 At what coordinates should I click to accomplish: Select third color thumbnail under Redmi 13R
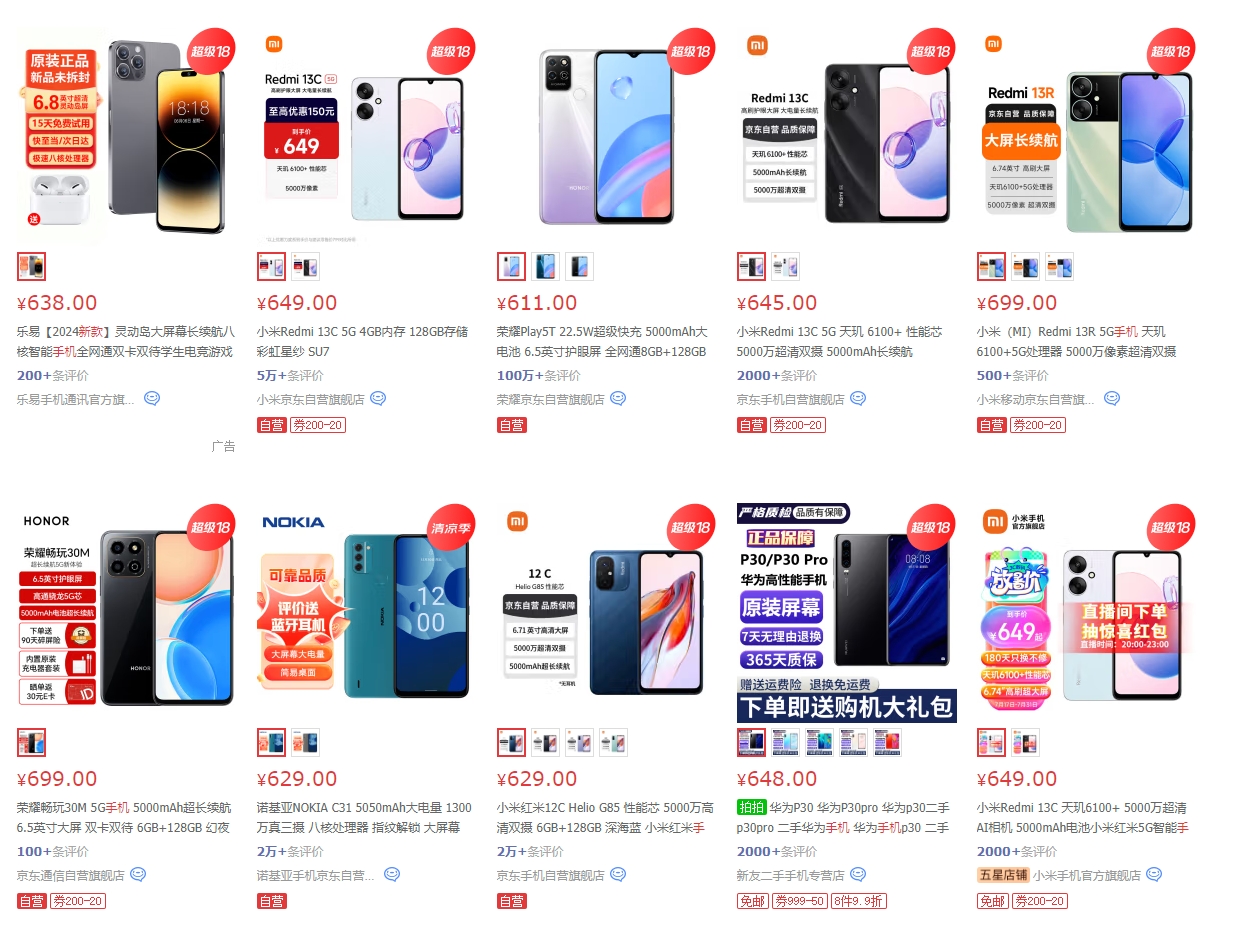click(1059, 266)
